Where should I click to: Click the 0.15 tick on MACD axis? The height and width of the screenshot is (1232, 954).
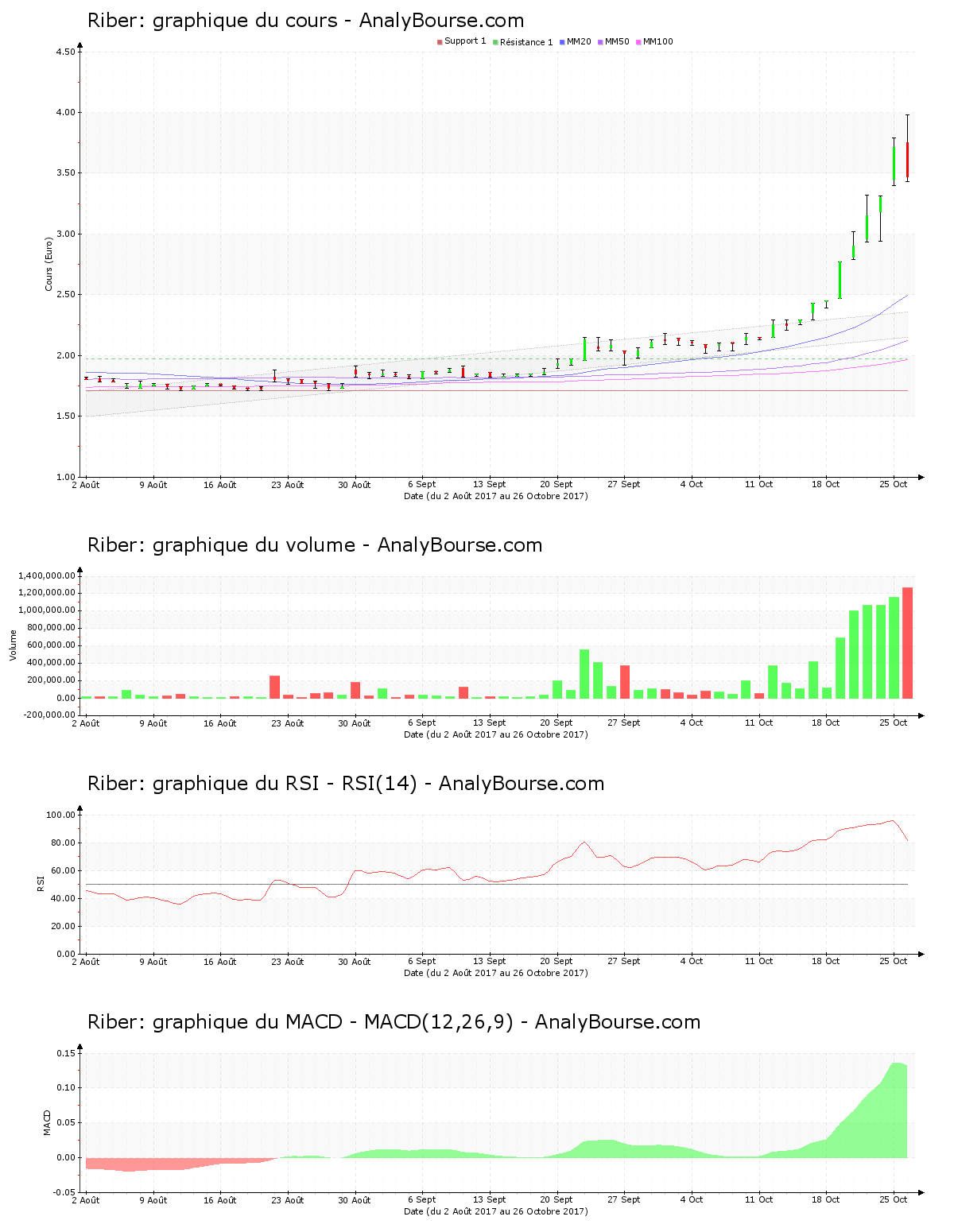click(66, 1053)
